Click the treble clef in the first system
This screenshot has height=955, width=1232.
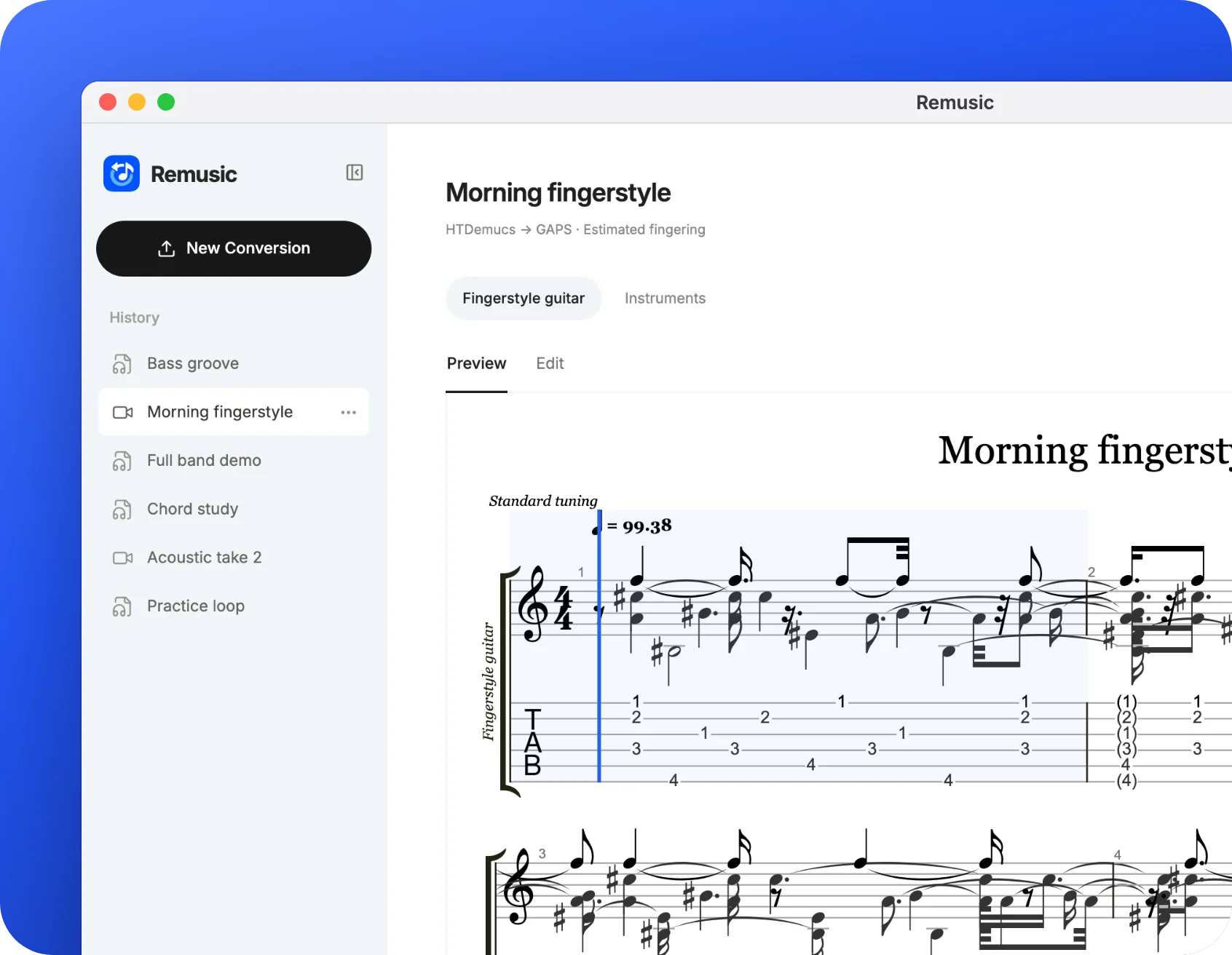(533, 606)
